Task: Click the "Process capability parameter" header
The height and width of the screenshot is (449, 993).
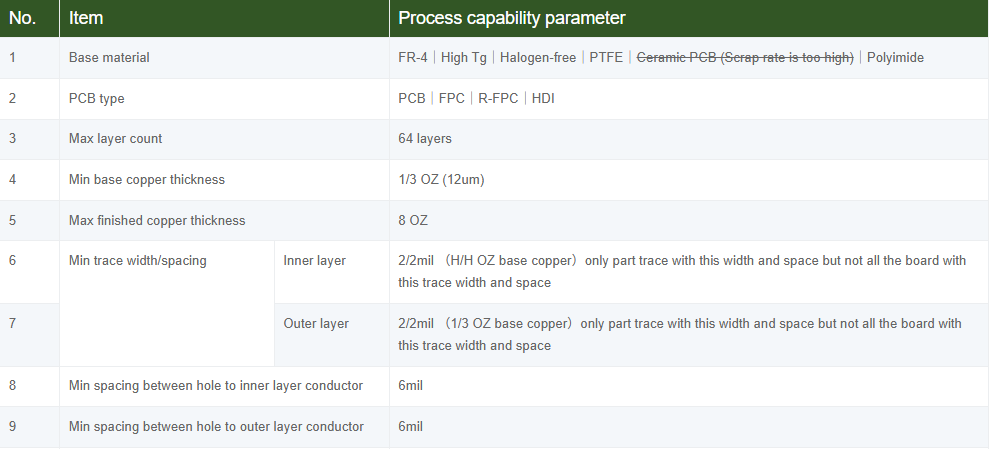Action: 512,18
